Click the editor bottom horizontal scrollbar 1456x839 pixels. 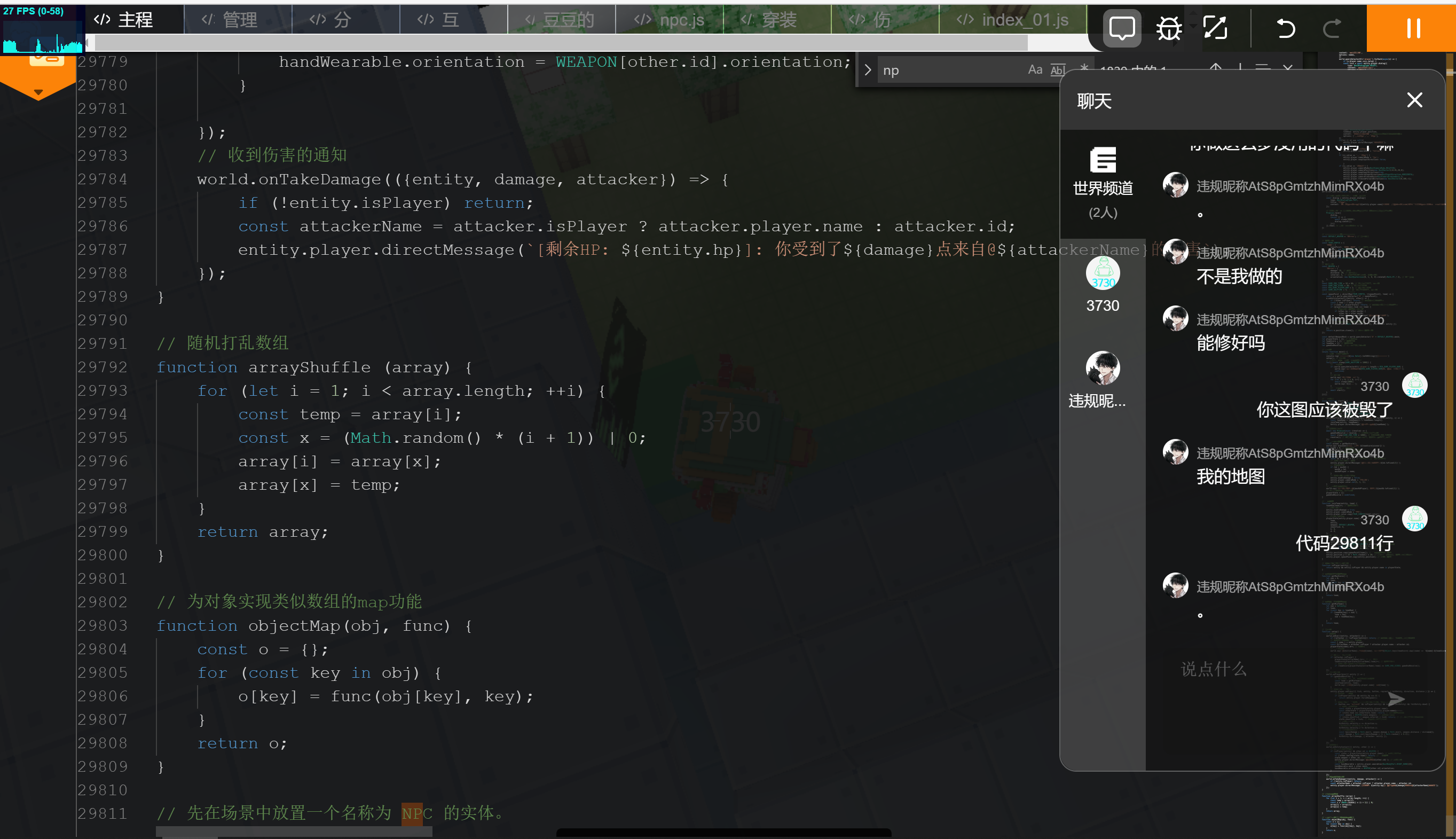(294, 832)
